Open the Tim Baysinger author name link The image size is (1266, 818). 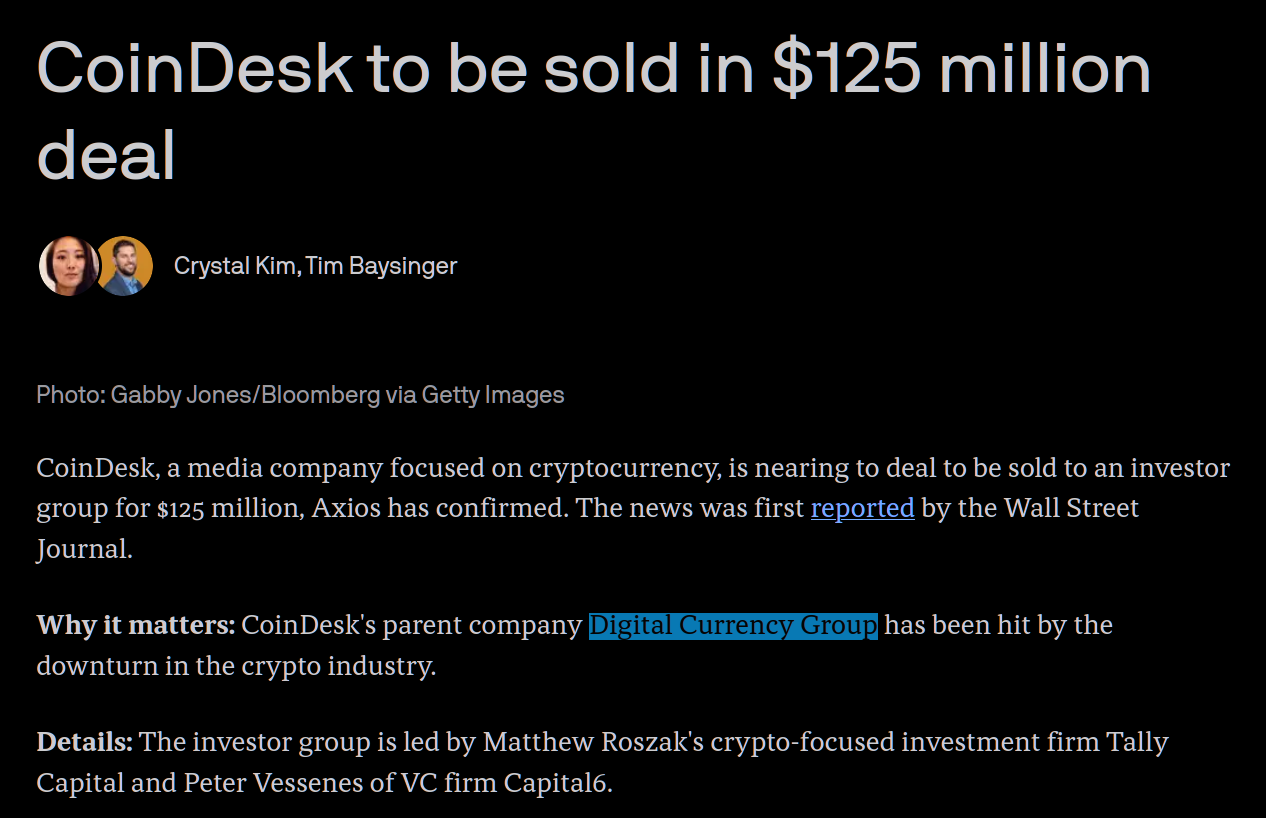coord(382,266)
